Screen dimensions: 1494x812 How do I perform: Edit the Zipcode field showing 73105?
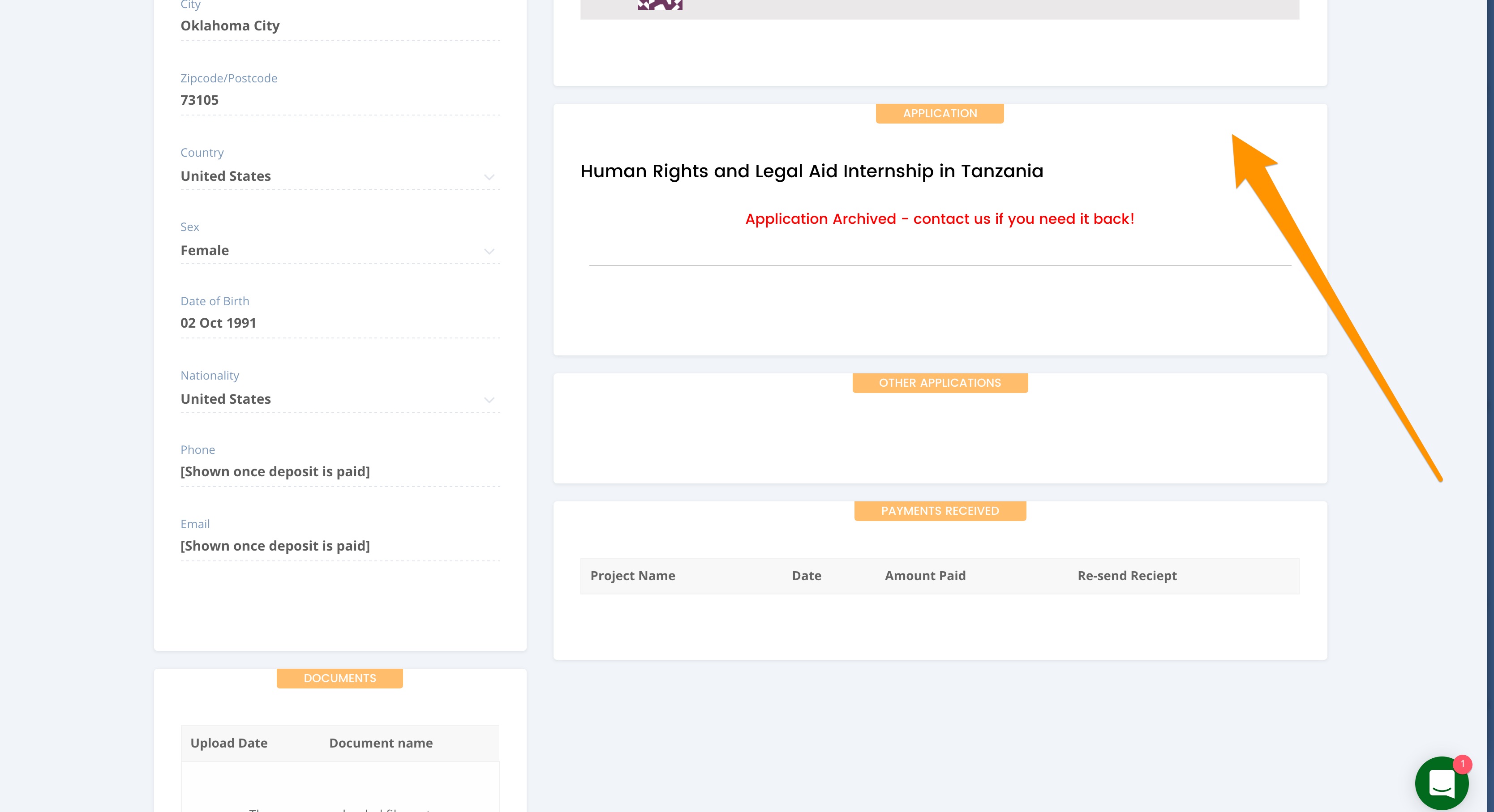(x=339, y=100)
